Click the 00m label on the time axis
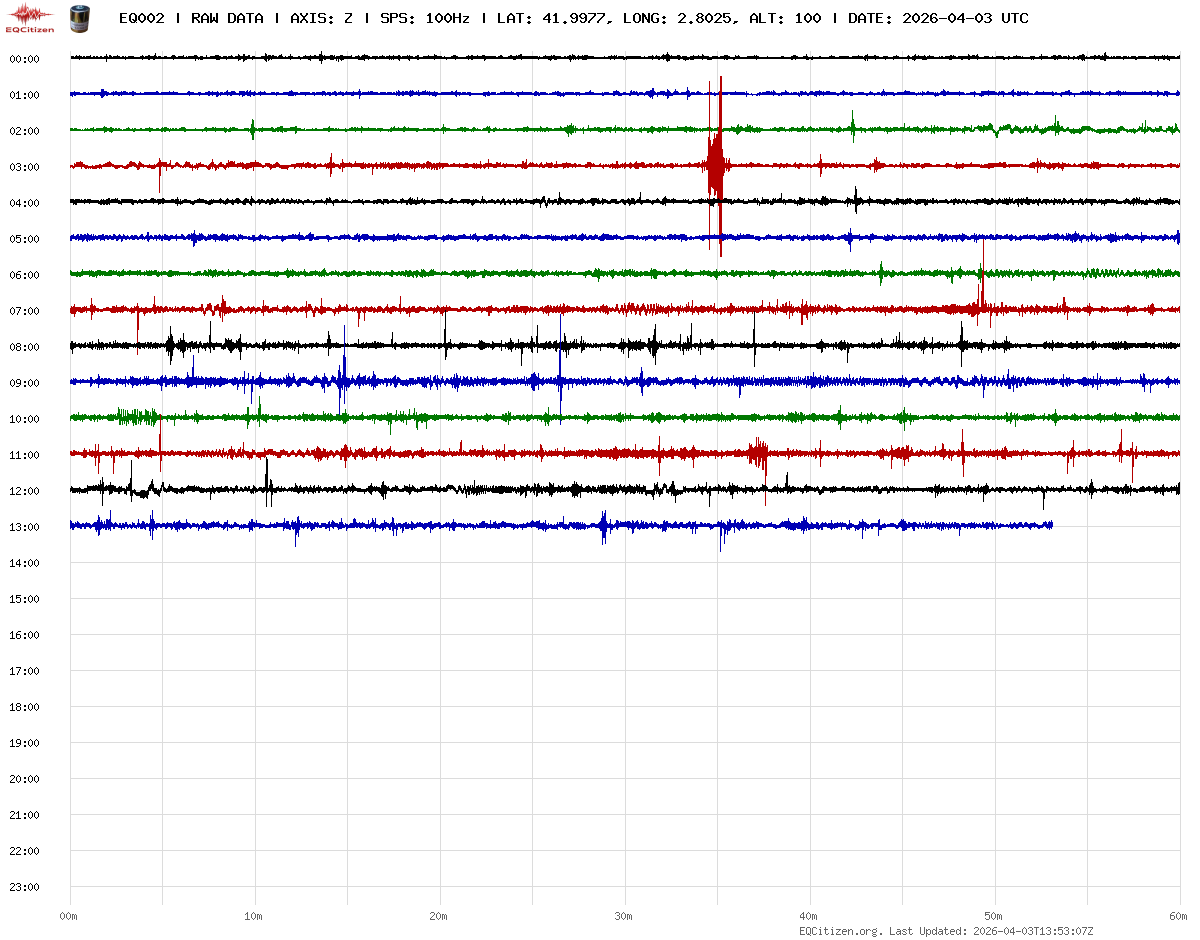The image size is (1200, 940). [68, 916]
